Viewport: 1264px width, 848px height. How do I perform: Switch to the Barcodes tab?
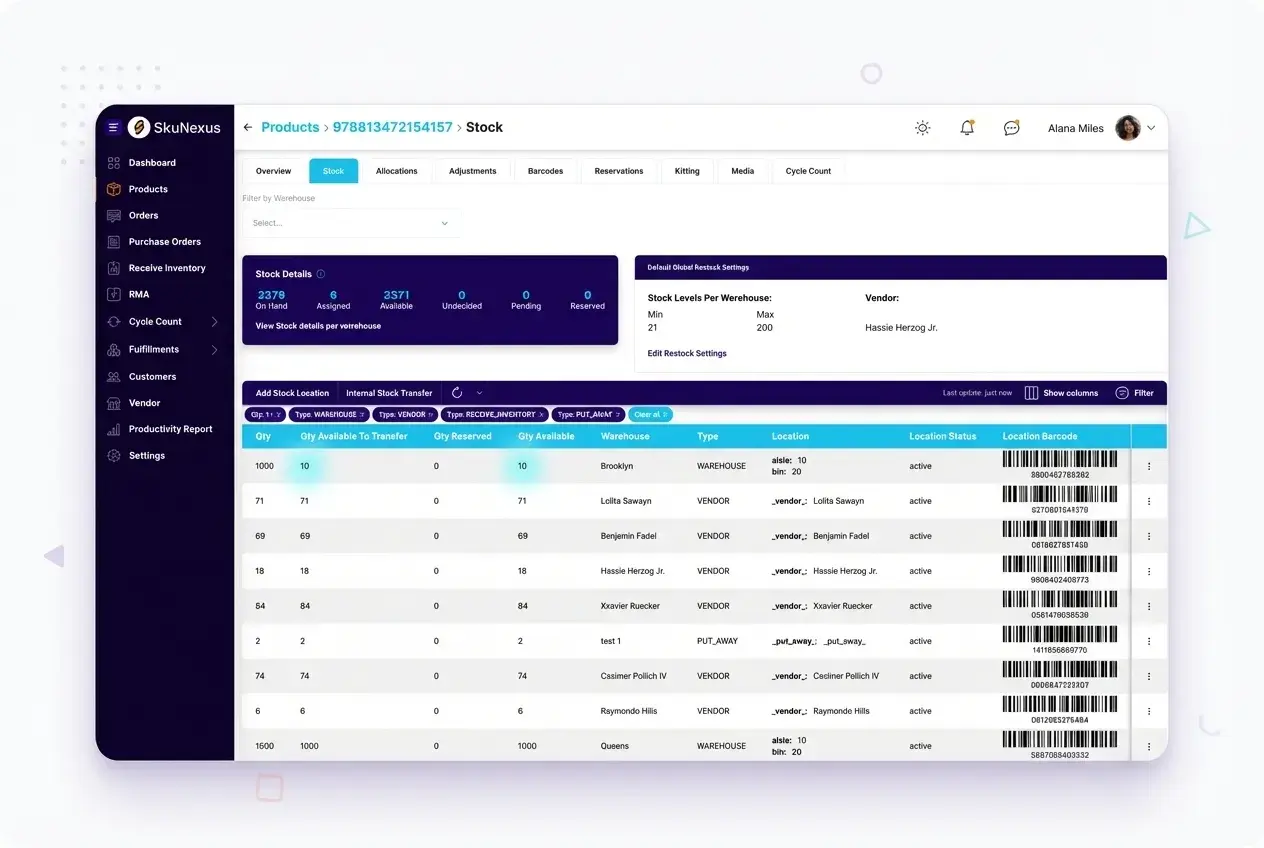[545, 170]
